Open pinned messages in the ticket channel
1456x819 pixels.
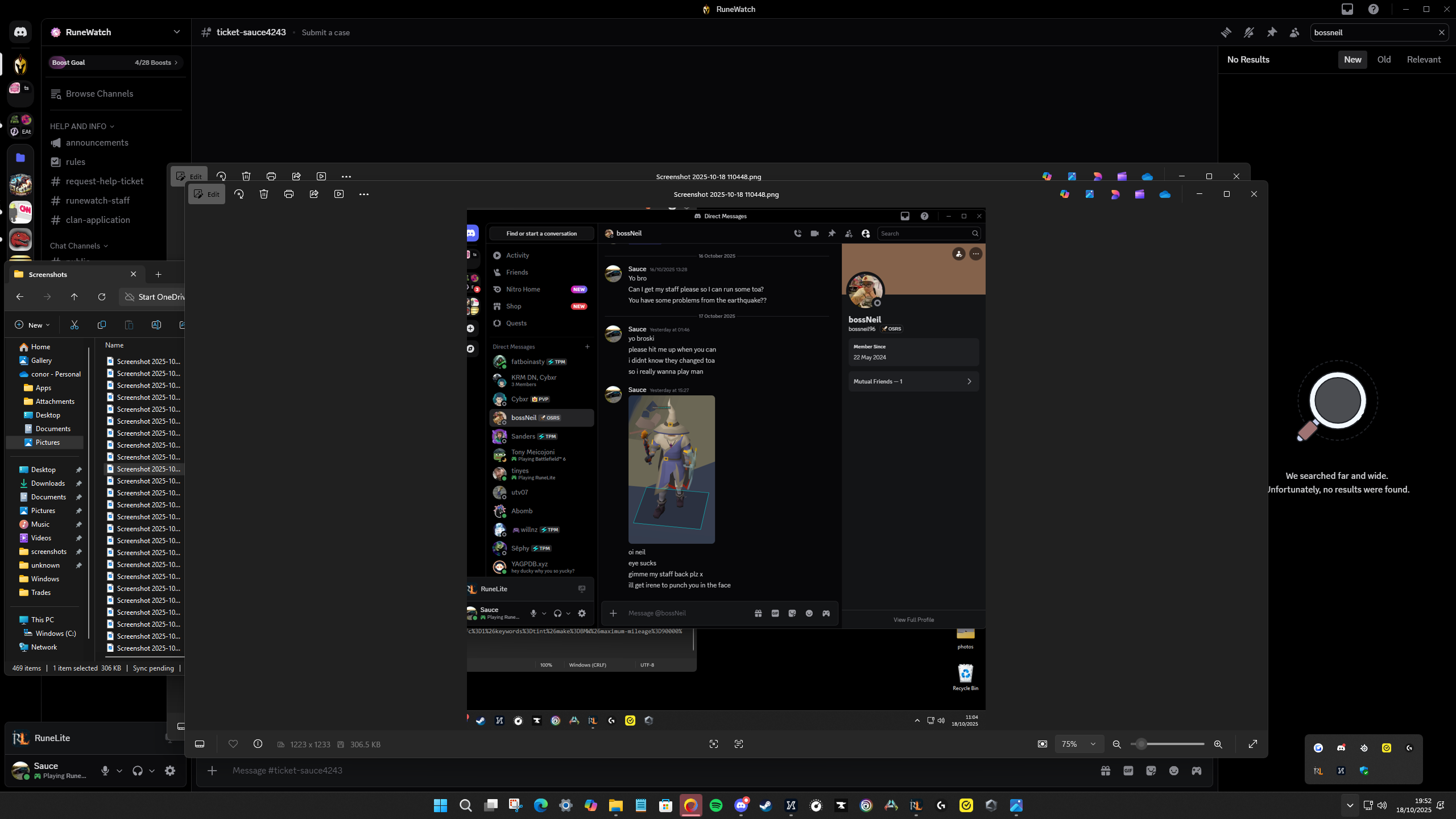[1272, 32]
